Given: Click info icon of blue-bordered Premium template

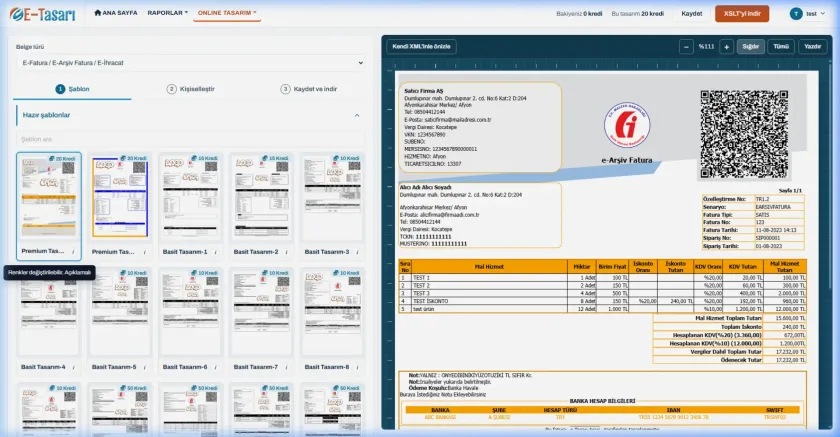Looking at the screenshot, I should (145, 252).
